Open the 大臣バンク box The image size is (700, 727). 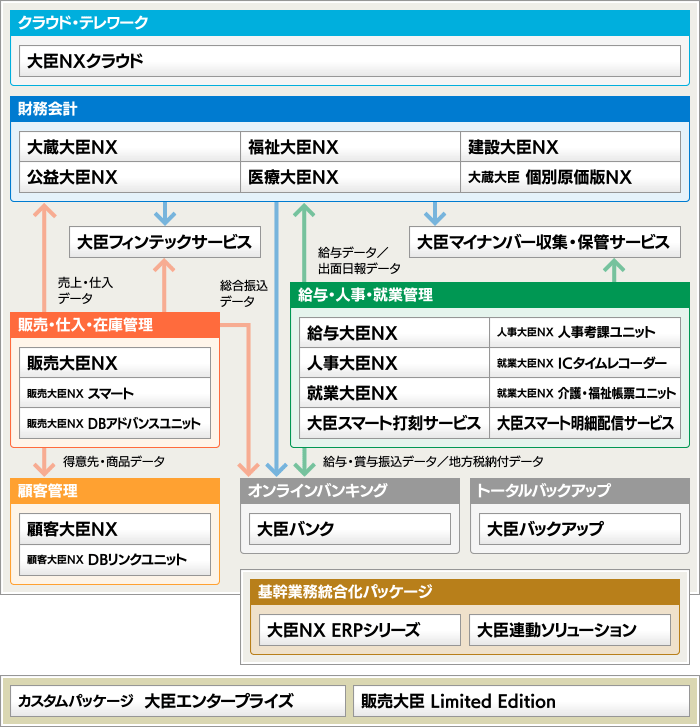pyautogui.click(x=350, y=529)
